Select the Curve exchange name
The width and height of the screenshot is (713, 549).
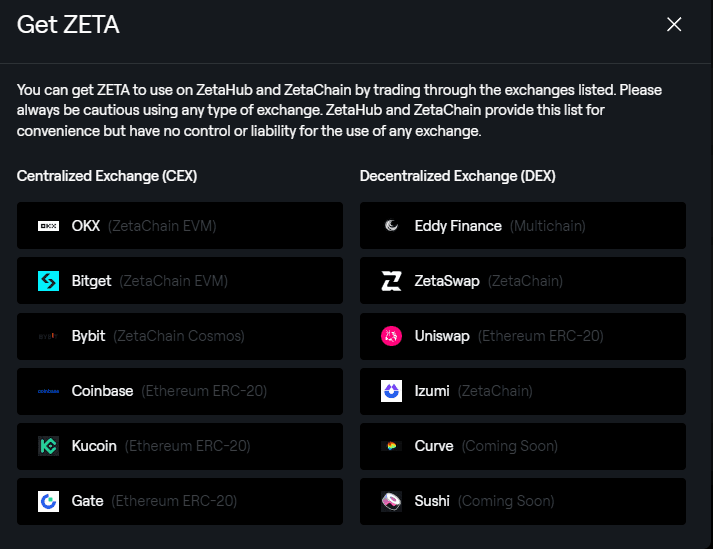[434, 446]
